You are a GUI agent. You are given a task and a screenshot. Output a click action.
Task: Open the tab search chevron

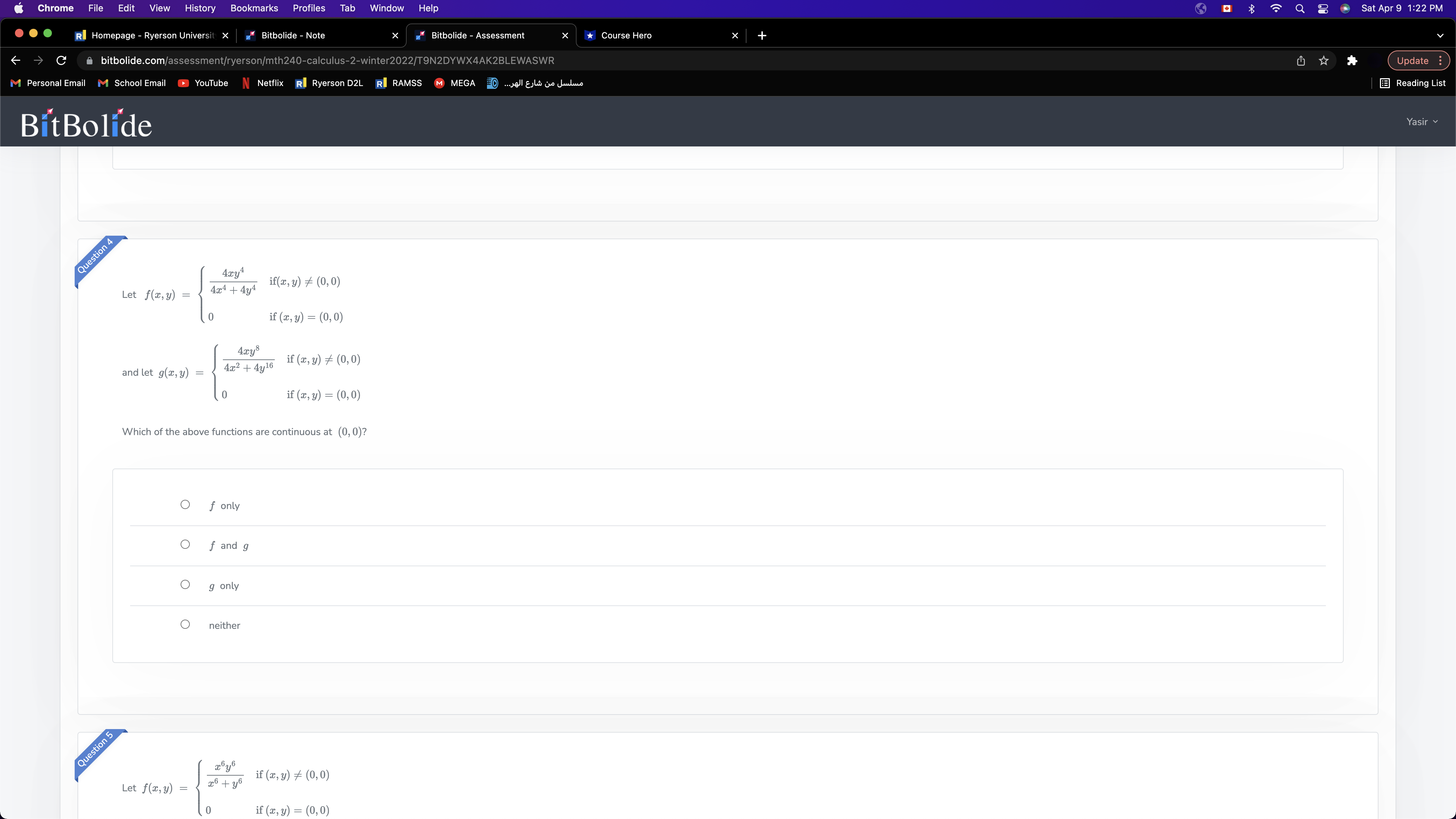(1440, 35)
